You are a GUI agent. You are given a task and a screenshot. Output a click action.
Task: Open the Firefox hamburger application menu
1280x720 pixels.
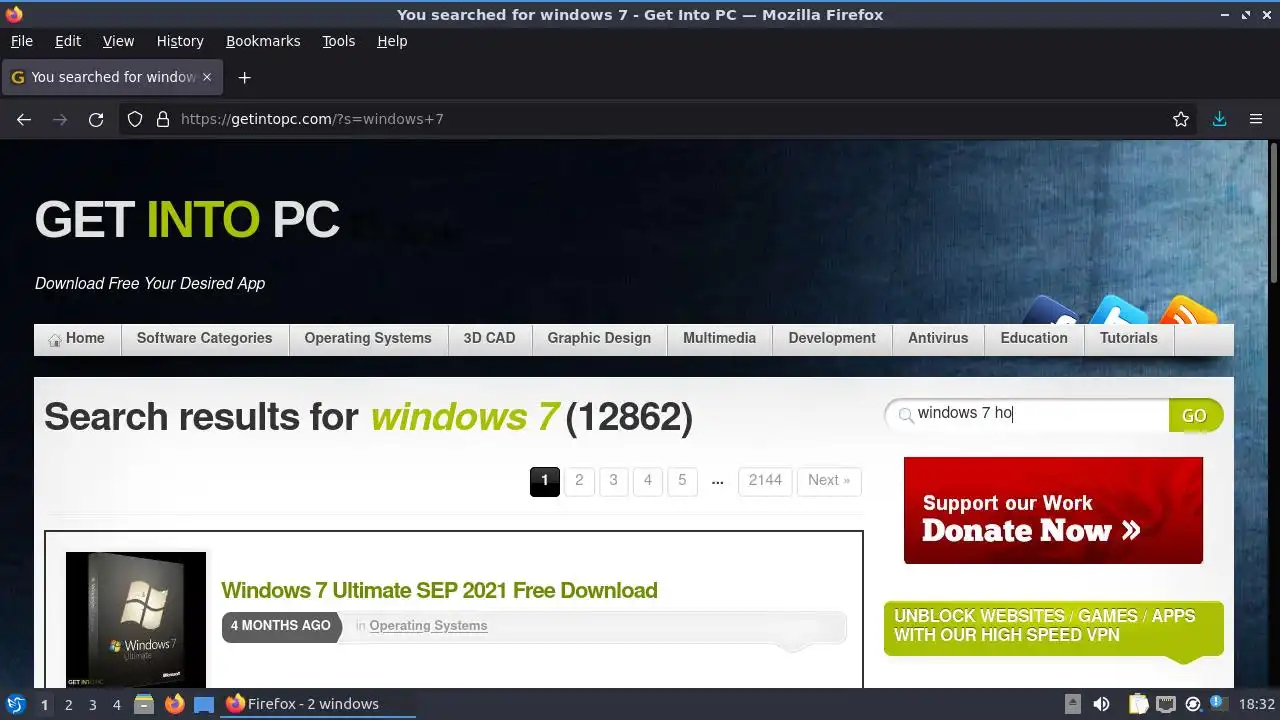(1256, 119)
